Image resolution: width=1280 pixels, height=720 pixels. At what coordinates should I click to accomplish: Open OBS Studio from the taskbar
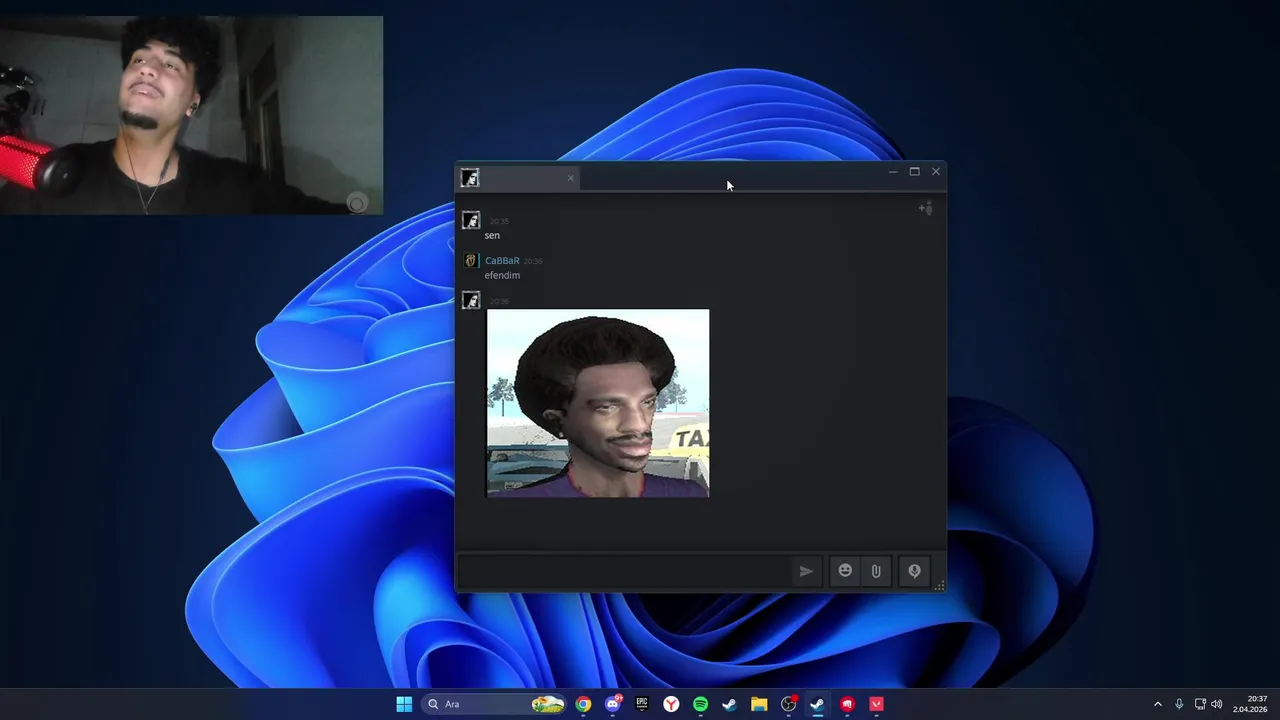tap(788, 704)
